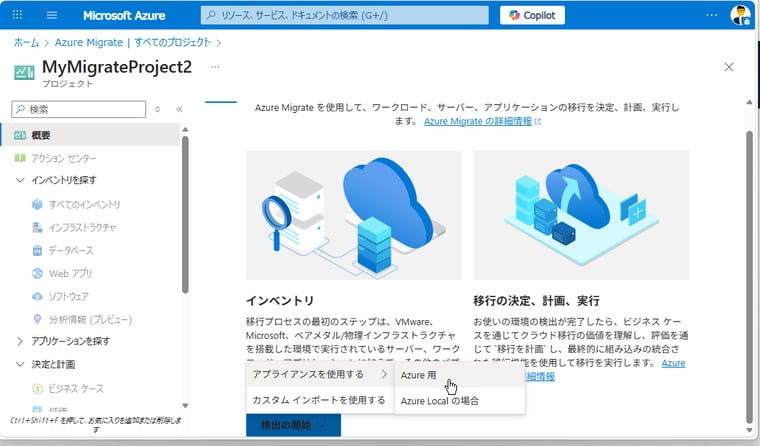
Task: Open ビジネス ケース item
Action: pos(76,388)
